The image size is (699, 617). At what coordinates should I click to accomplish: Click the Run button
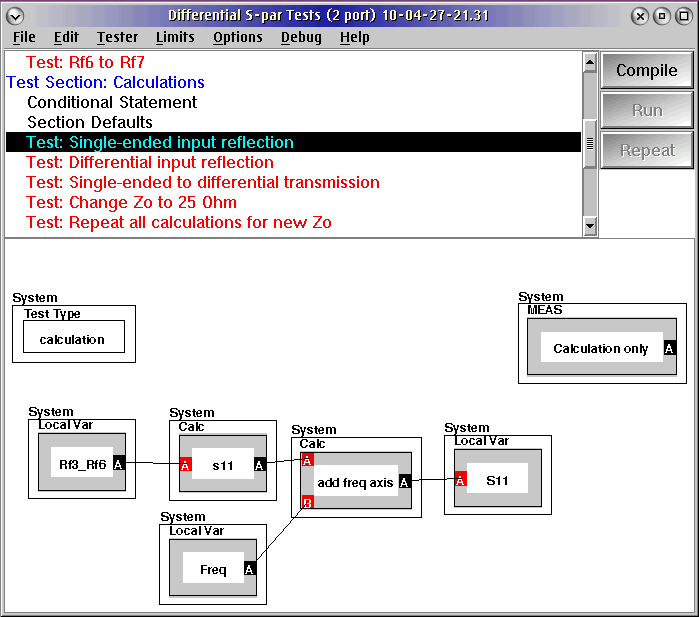pos(646,111)
